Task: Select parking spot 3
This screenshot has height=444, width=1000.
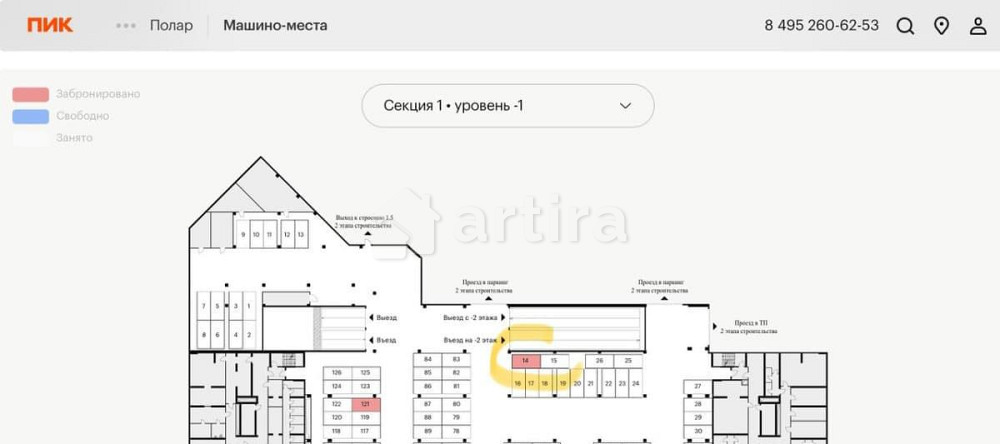Action: click(235, 307)
